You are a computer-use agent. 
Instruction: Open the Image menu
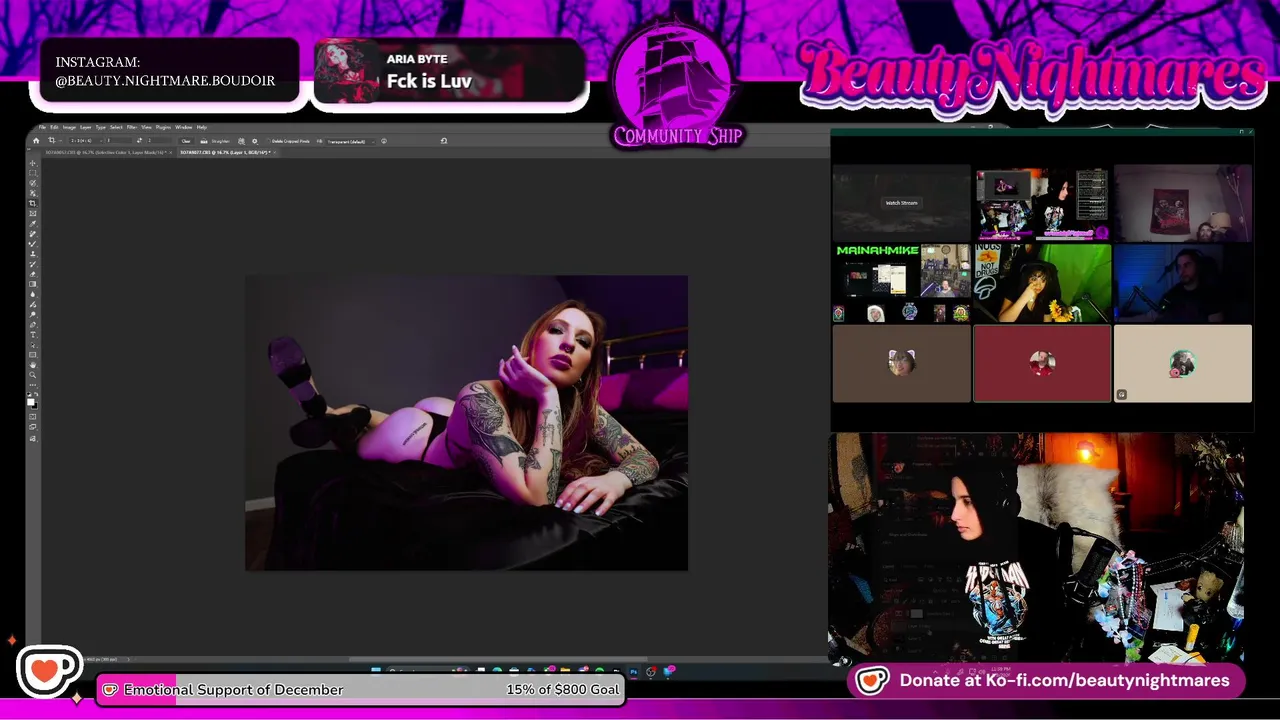coord(69,127)
